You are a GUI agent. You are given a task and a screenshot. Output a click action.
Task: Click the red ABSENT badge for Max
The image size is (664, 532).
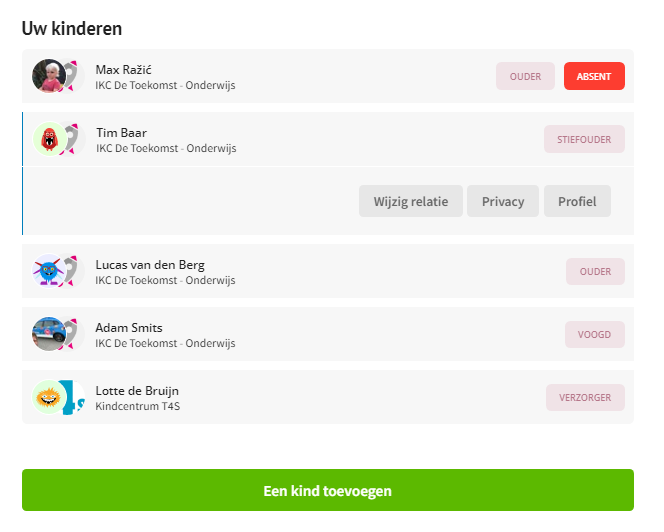[594, 76]
